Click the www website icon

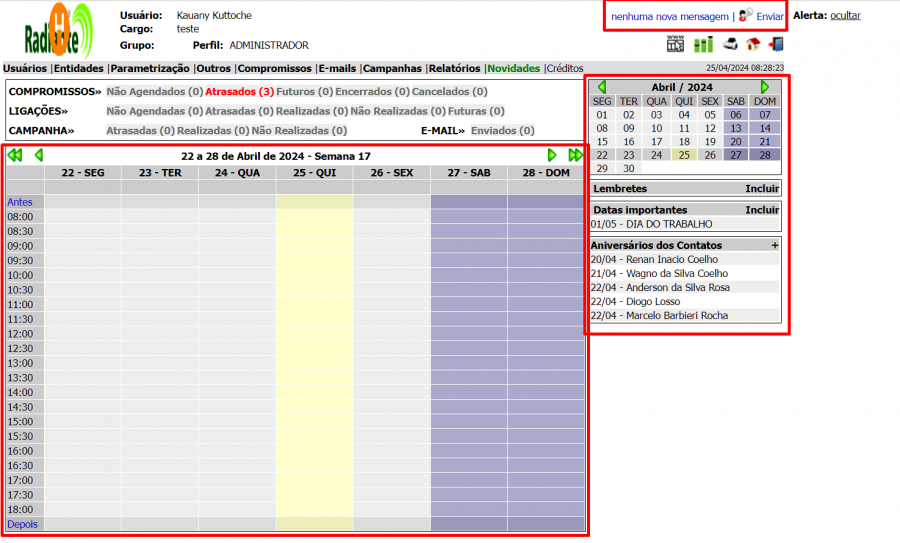pyautogui.click(x=676, y=44)
